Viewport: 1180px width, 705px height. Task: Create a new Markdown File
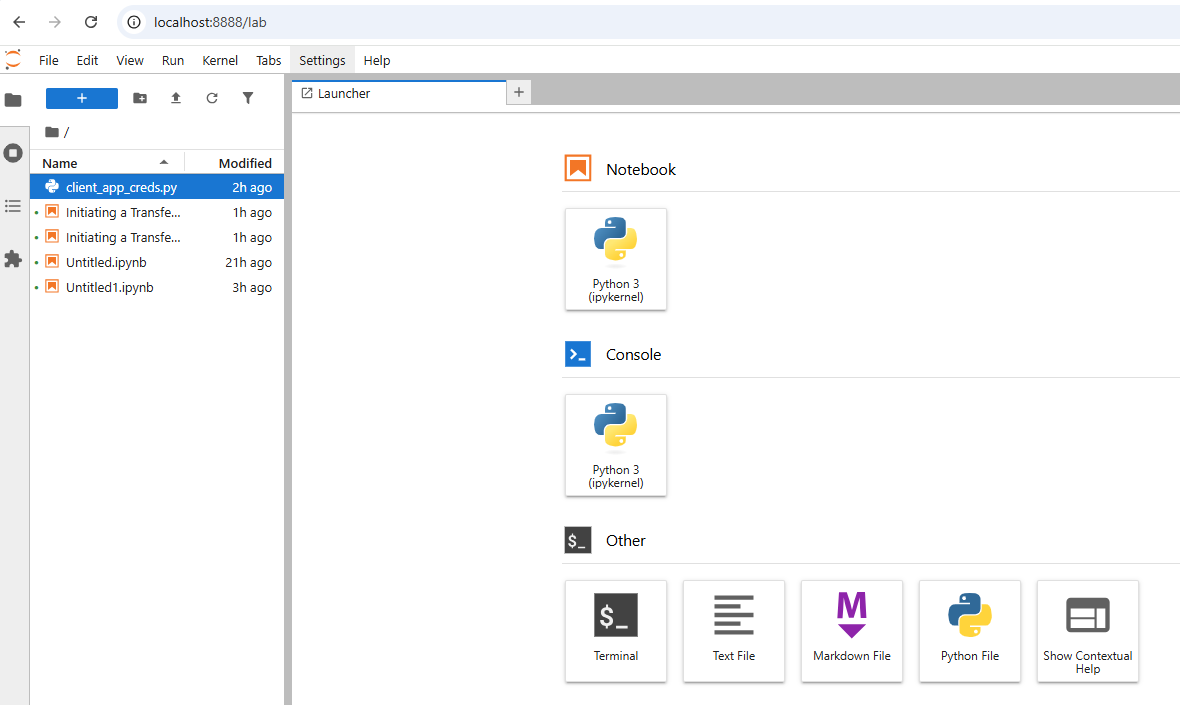pos(852,631)
